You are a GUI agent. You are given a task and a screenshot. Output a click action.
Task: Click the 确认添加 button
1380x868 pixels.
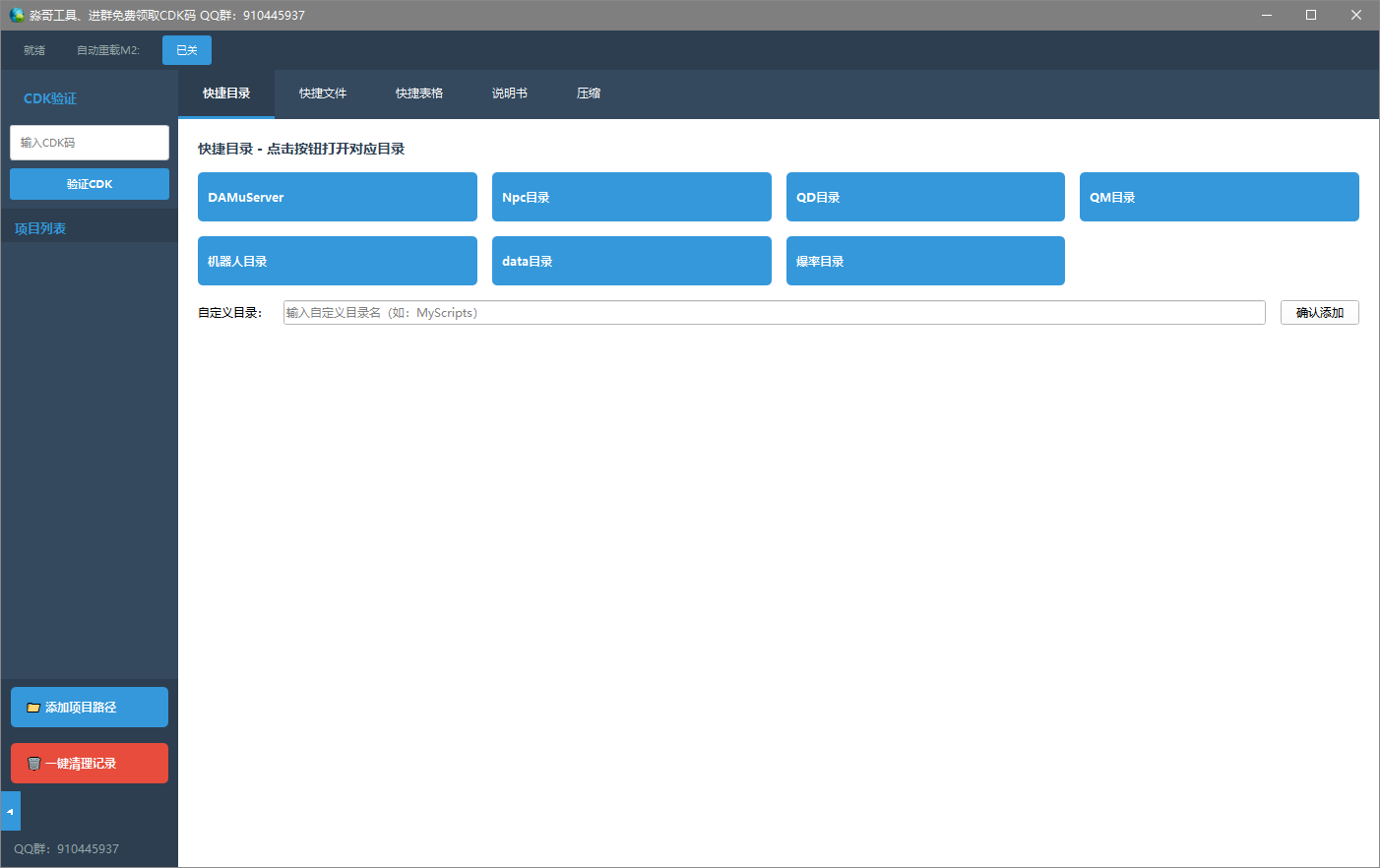(x=1319, y=313)
